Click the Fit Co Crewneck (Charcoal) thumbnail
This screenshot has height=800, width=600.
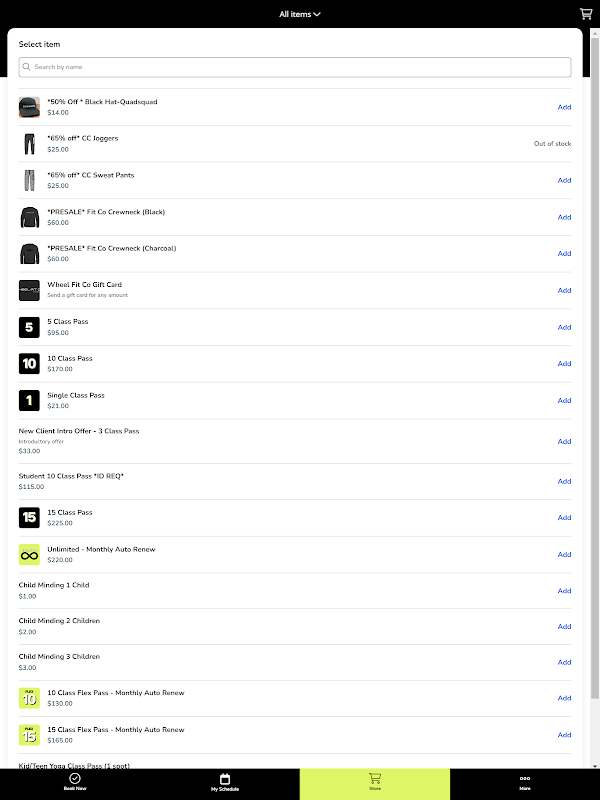(30, 254)
